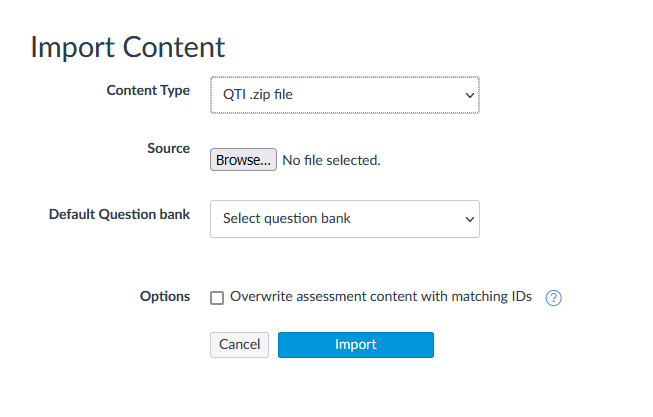Click the word 'IDs' in the overwrite label
653x417 pixels.
522,296
